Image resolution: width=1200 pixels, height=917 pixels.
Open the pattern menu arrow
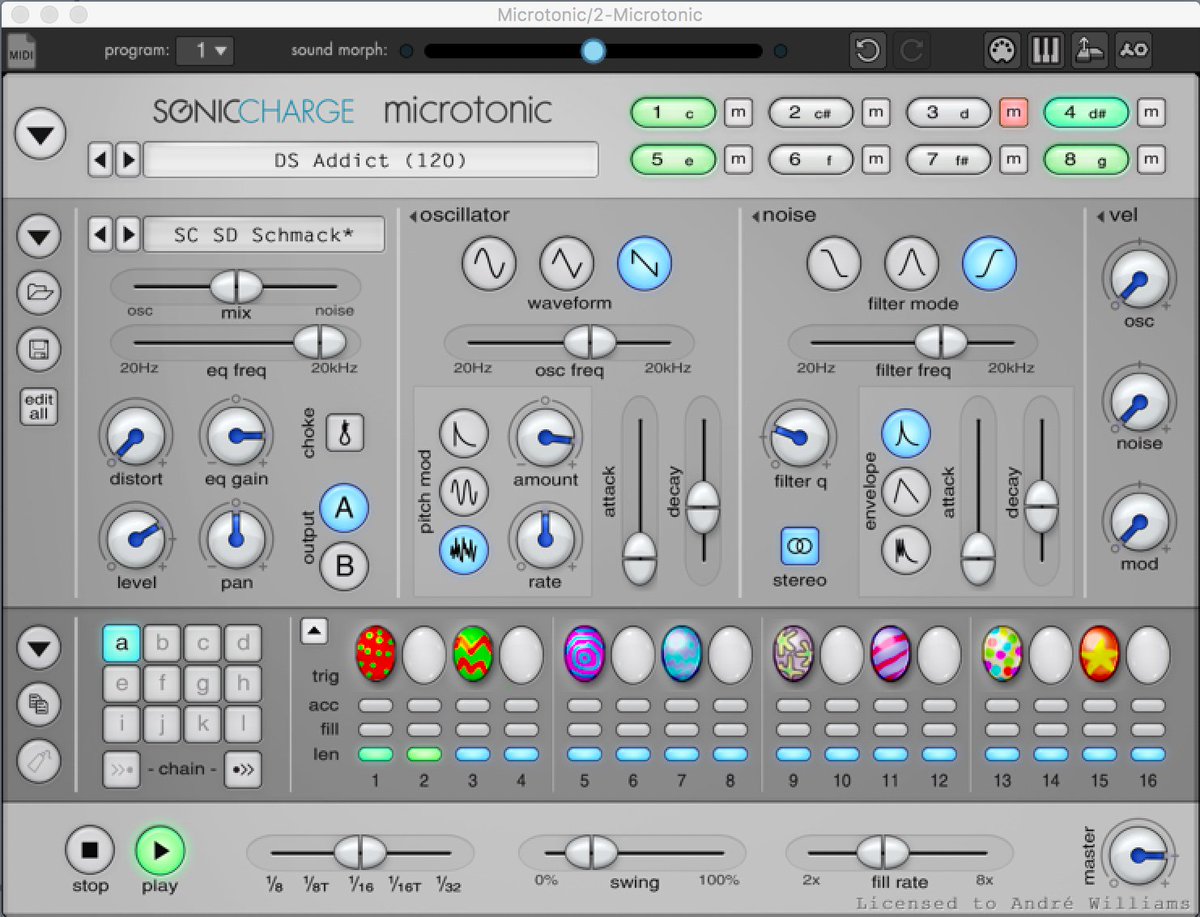[39, 650]
